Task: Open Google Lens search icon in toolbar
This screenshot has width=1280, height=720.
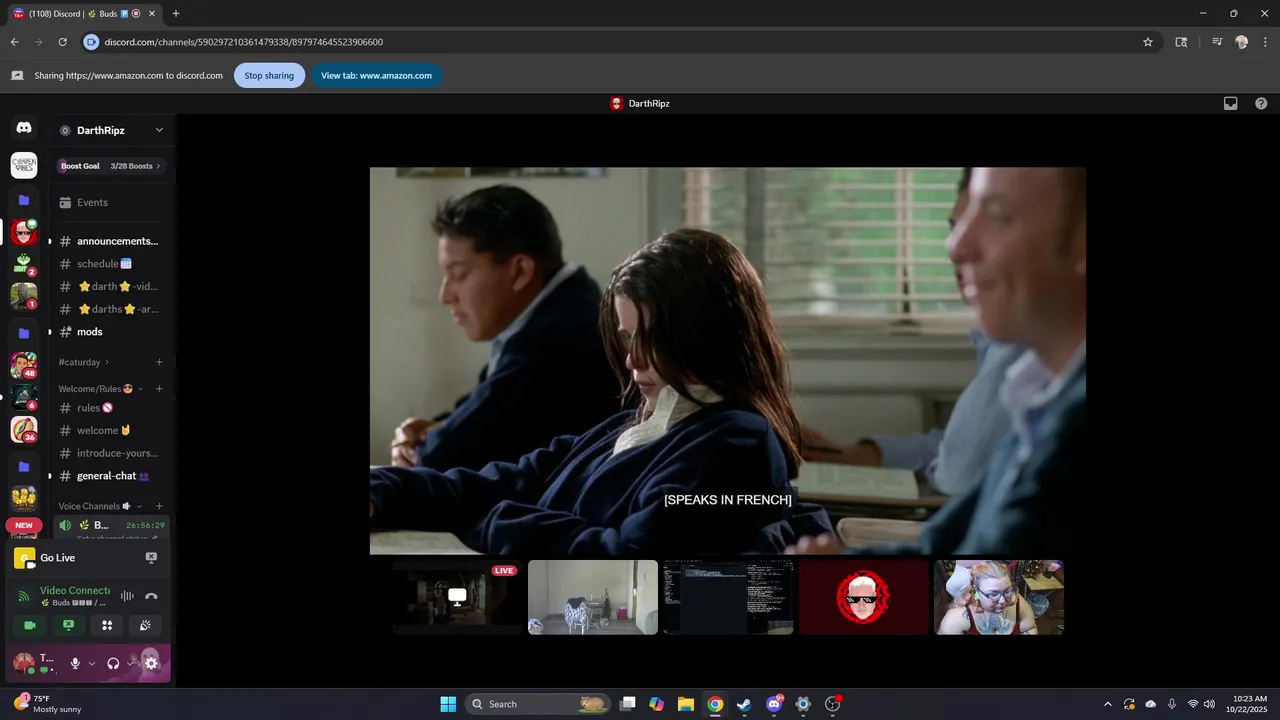Action: pyautogui.click(x=1181, y=42)
